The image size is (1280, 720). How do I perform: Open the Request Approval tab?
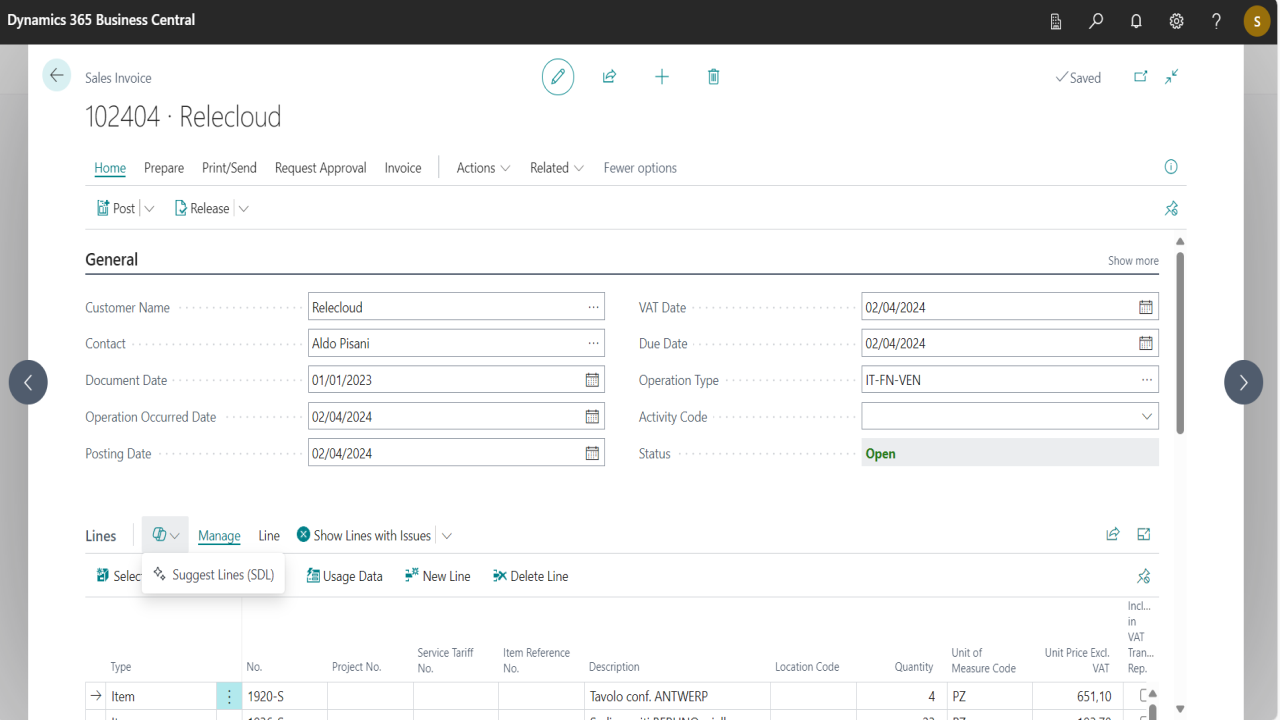click(x=320, y=168)
